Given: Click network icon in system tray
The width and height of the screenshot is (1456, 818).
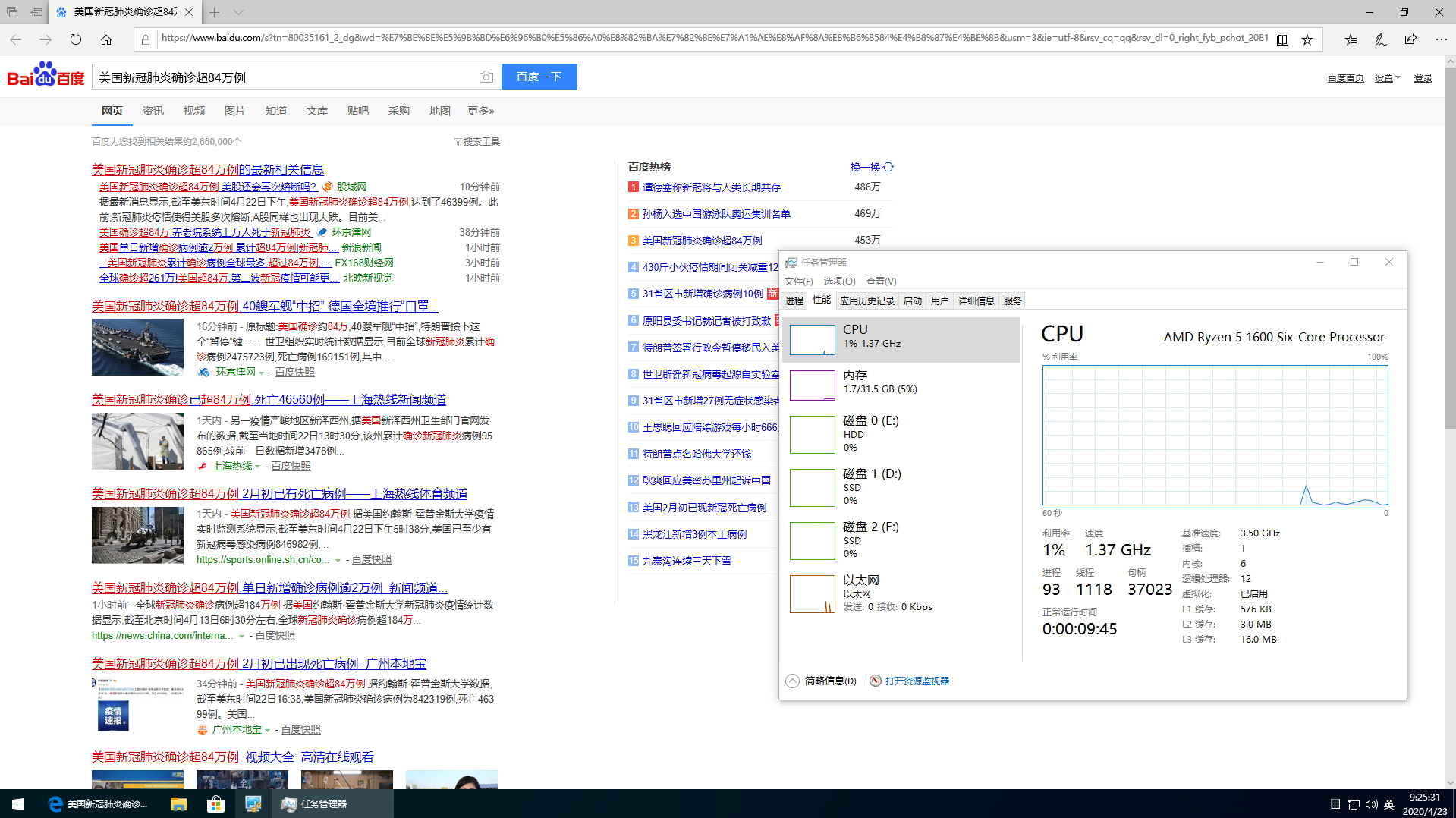Looking at the screenshot, I should tap(1354, 804).
